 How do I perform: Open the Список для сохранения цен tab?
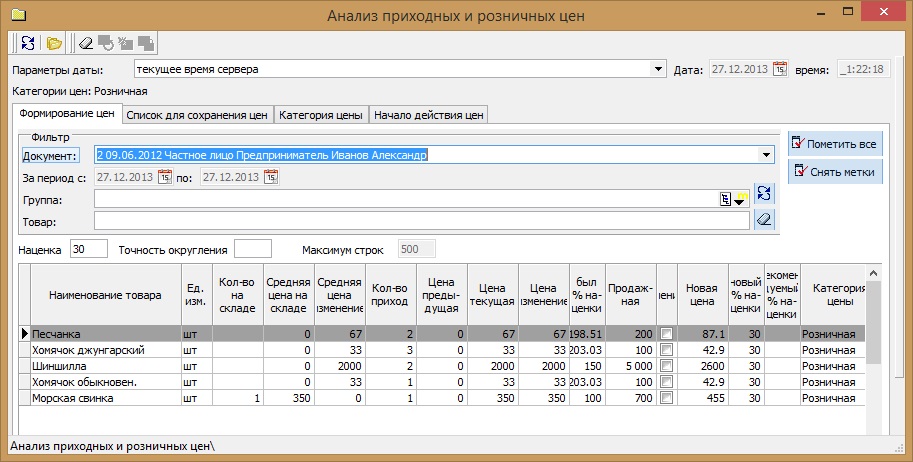(x=197, y=115)
